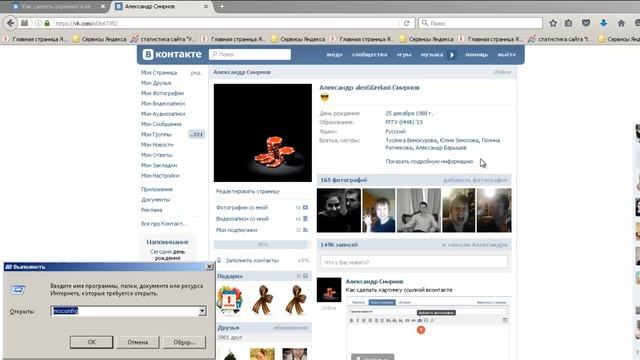This screenshot has width=640, height=360.
Task: Click the camera icon next to Фотографии со мной
Action: pos(305,207)
